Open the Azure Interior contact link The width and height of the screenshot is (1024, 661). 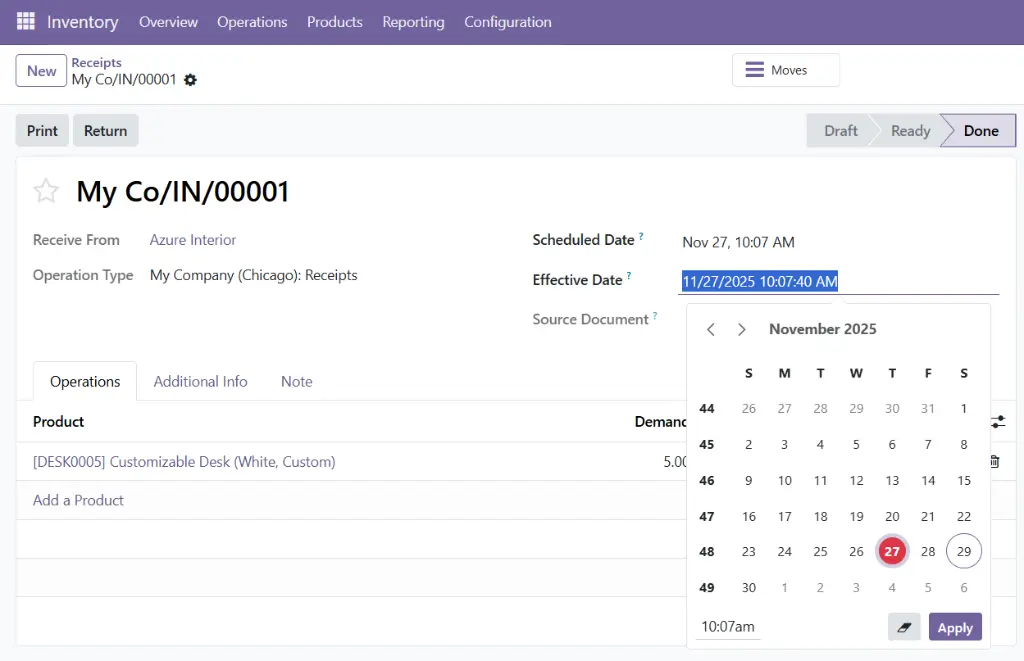[x=192, y=240]
